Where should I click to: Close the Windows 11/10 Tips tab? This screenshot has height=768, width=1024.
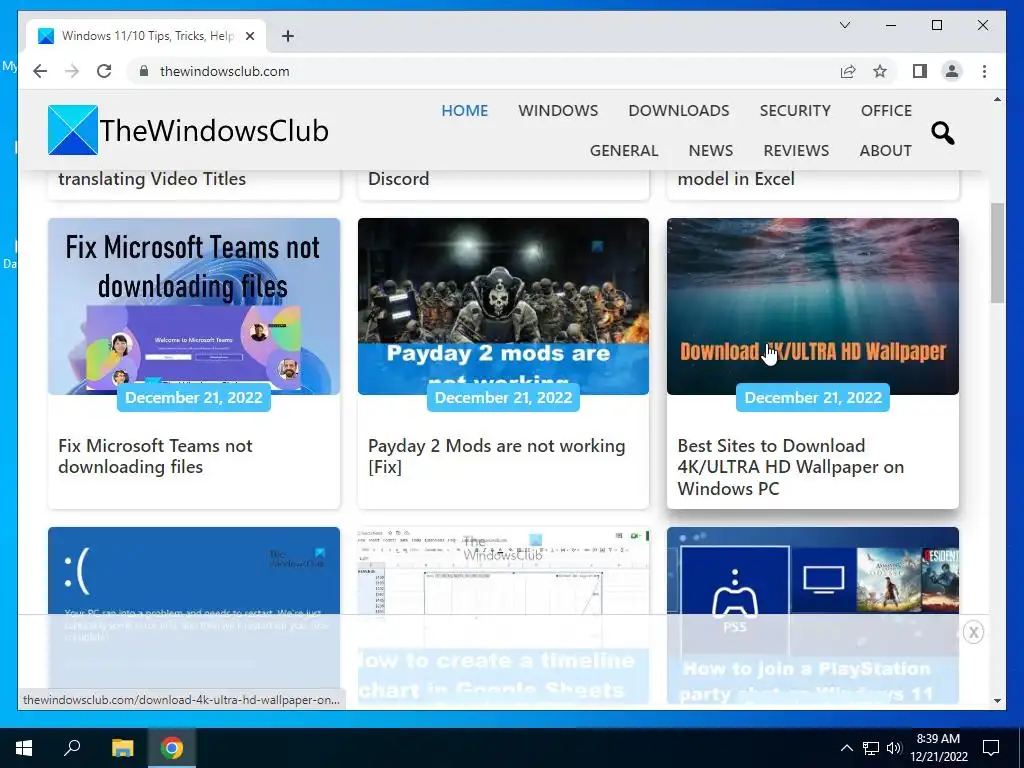tap(249, 36)
